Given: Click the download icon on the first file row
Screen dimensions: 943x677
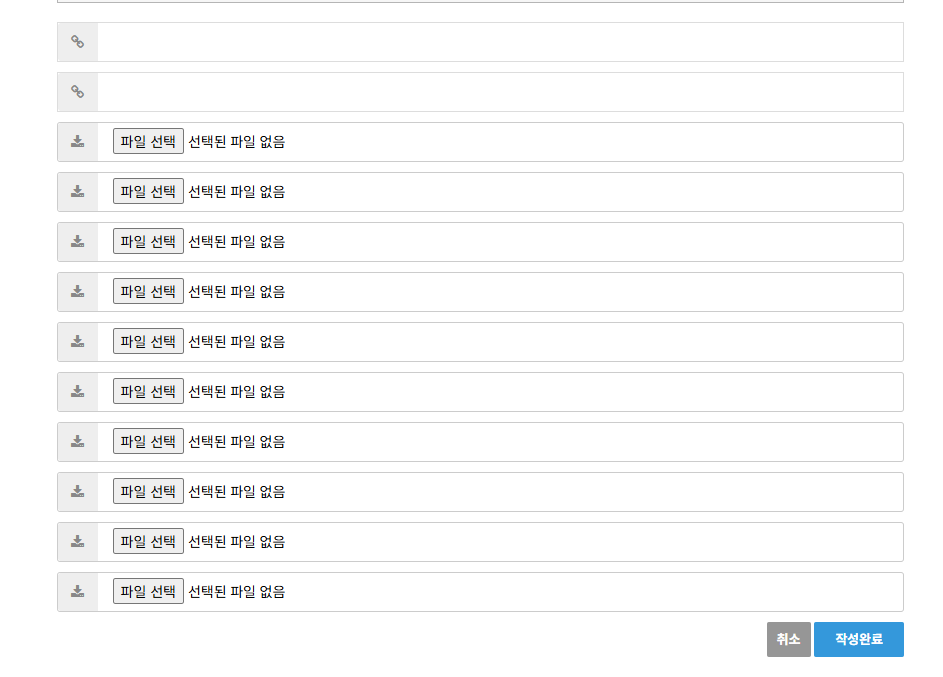Looking at the screenshot, I should [x=78, y=142].
